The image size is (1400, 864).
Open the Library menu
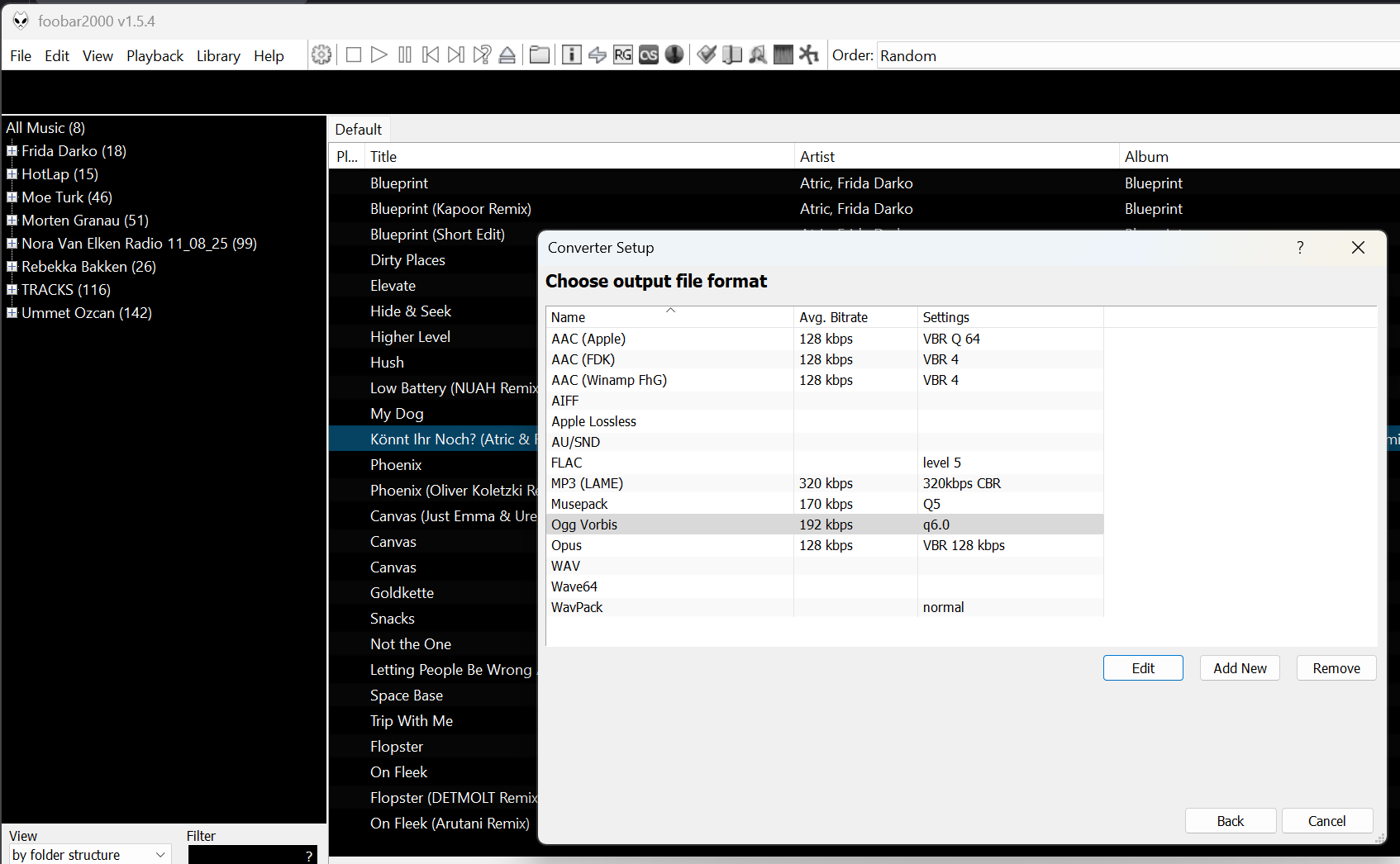(218, 55)
